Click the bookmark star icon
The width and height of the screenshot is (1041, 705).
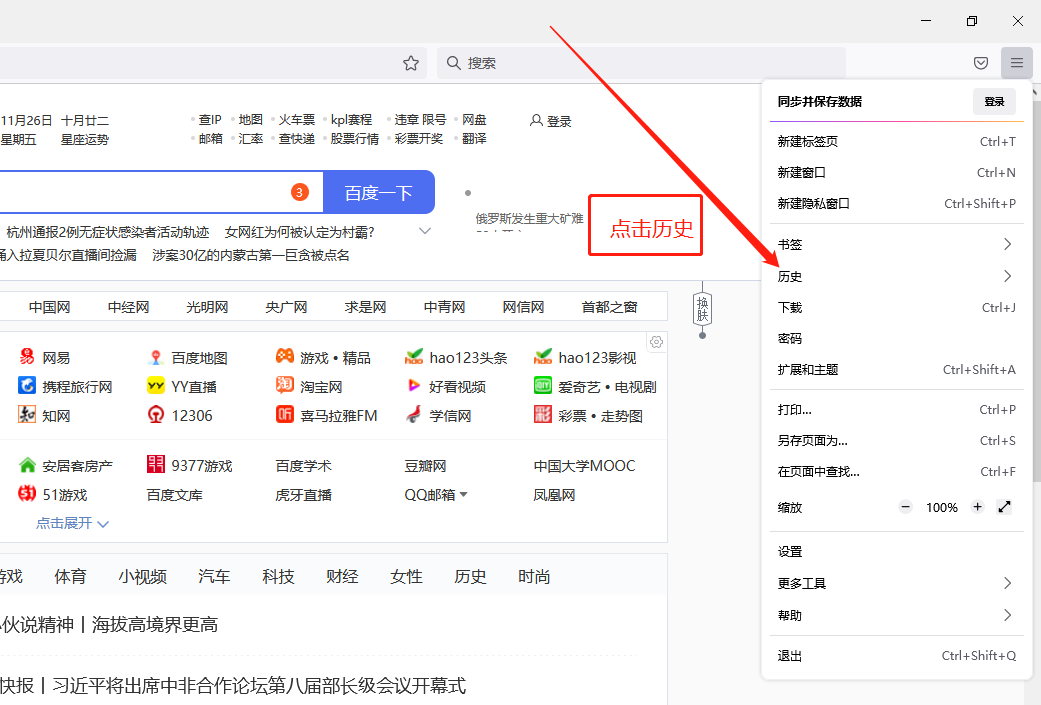(411, 63)
